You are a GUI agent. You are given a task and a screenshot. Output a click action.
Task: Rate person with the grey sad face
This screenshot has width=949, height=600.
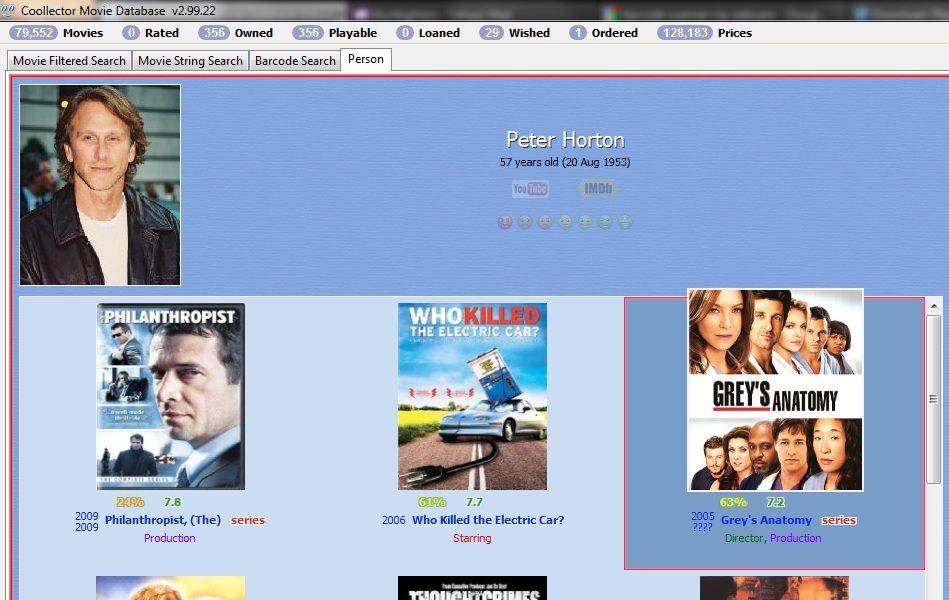[545, 222]
